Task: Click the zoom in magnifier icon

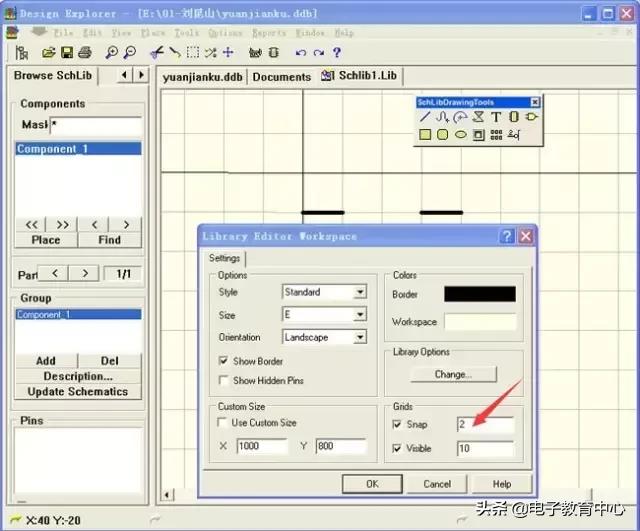Action: tap(111, 52)
